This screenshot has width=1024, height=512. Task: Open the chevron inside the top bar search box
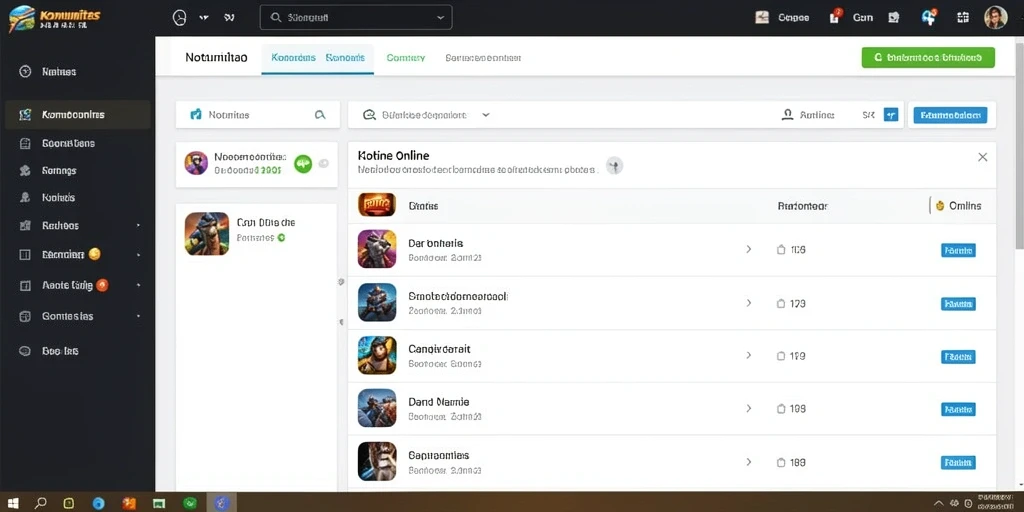pos(441,18)
